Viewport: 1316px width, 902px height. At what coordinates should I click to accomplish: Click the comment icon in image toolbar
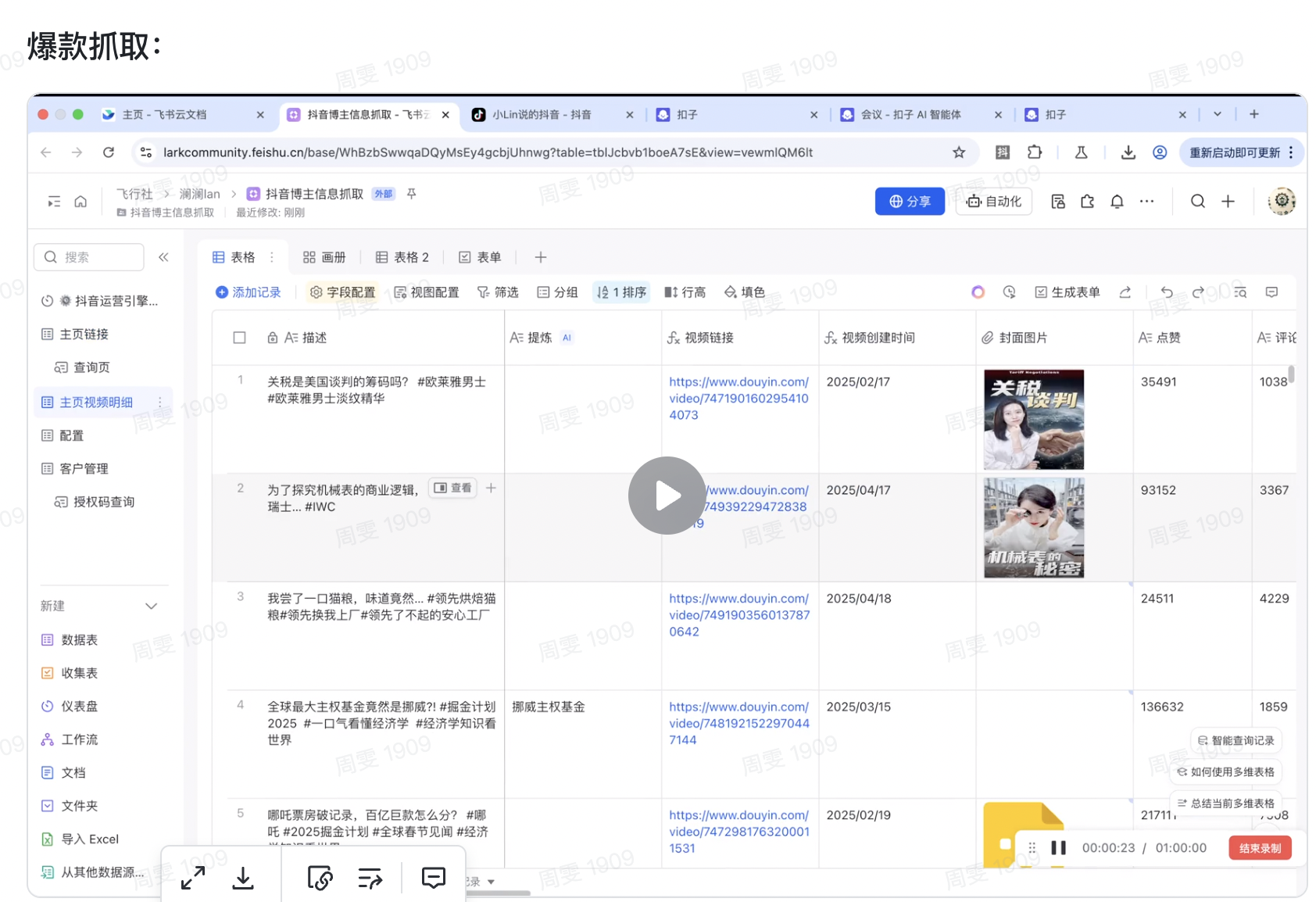point(433,878)
